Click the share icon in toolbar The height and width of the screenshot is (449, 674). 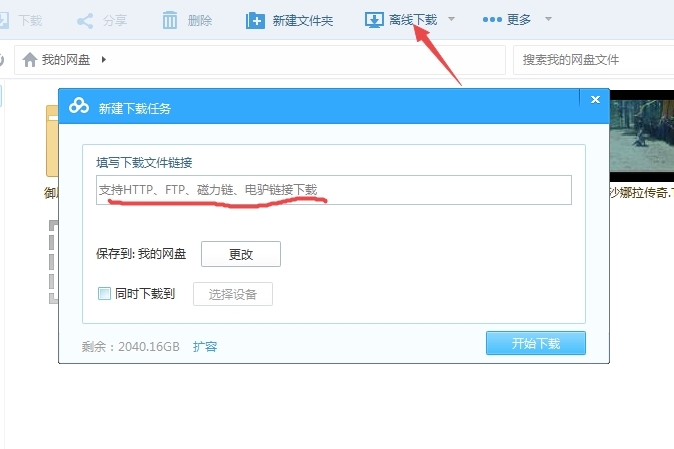[x=85, y=21]
